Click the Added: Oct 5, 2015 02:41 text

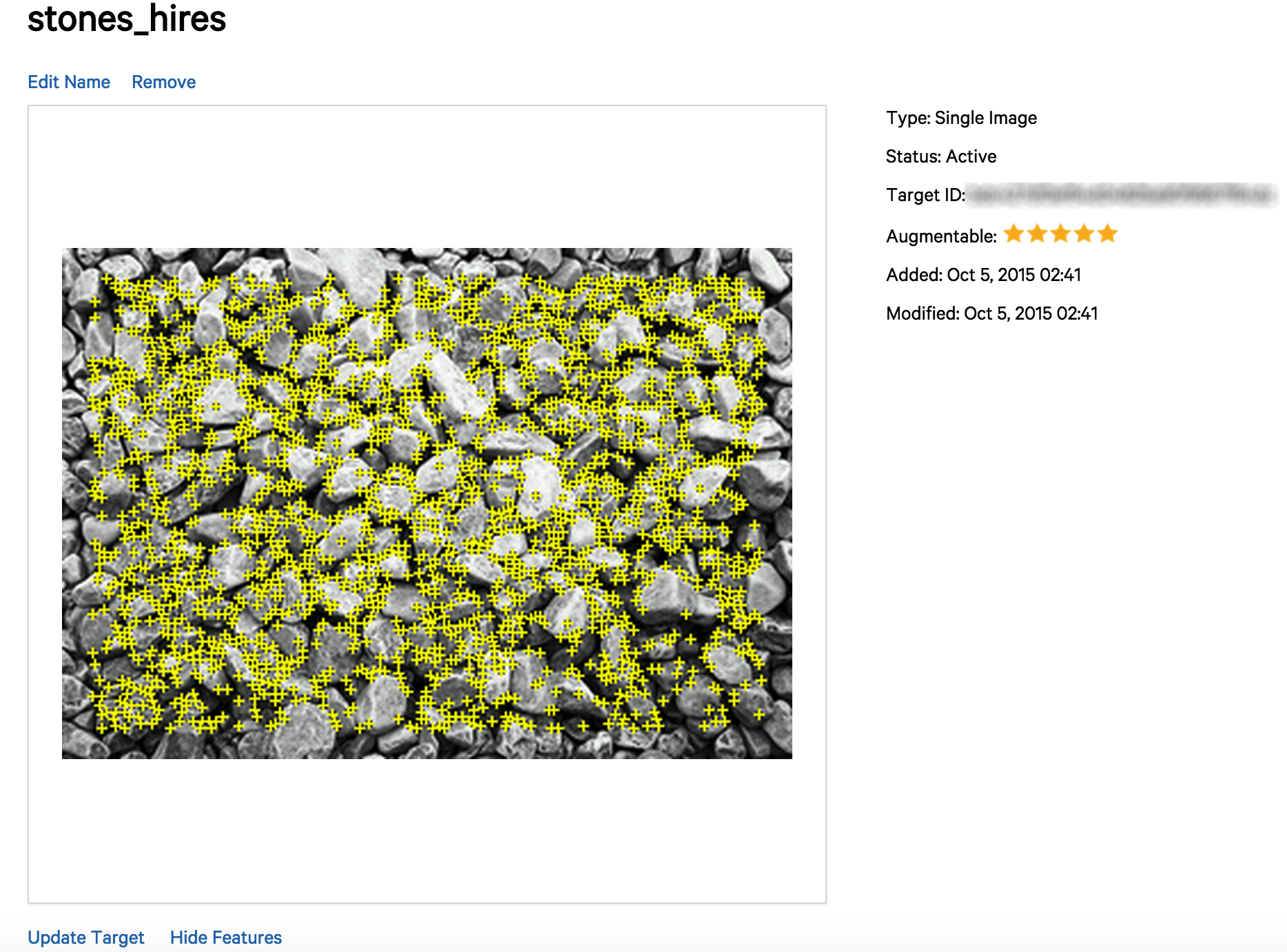click(984, 275)
